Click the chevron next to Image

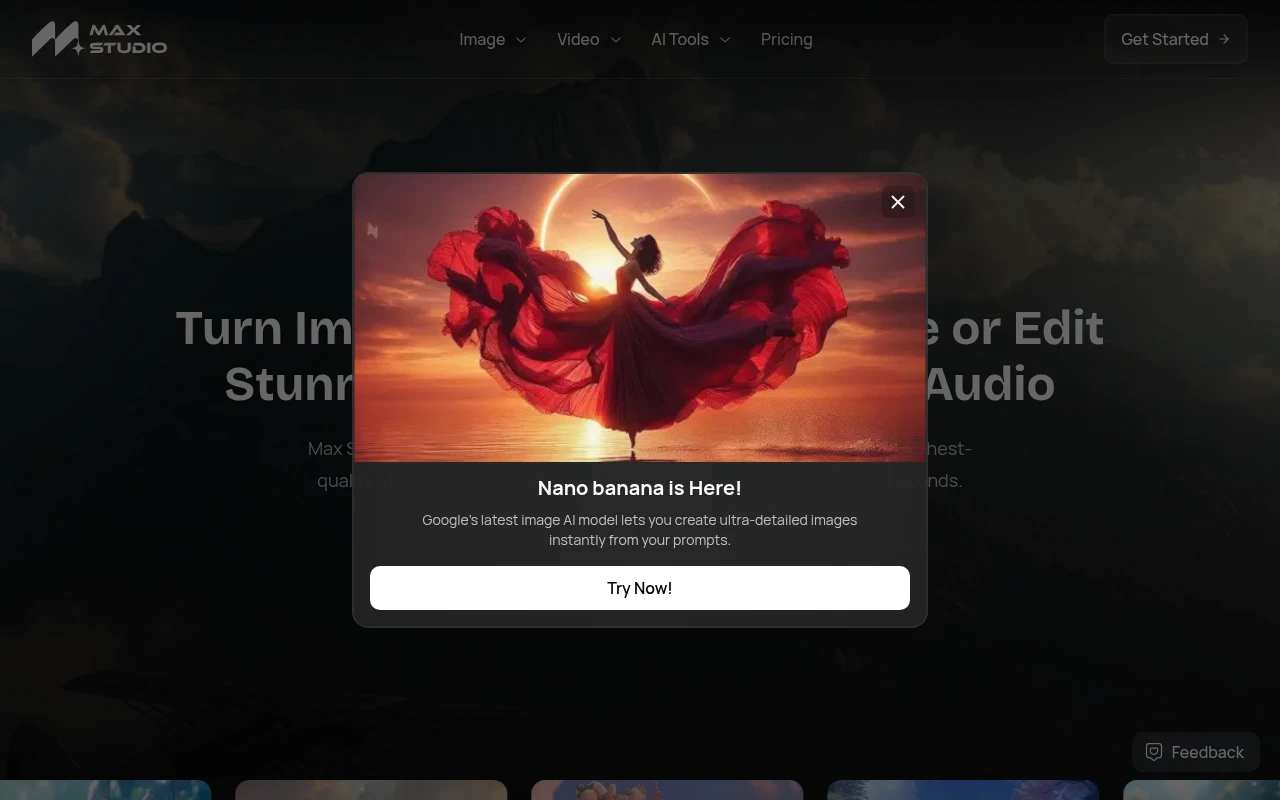click(x=520, y=40)
